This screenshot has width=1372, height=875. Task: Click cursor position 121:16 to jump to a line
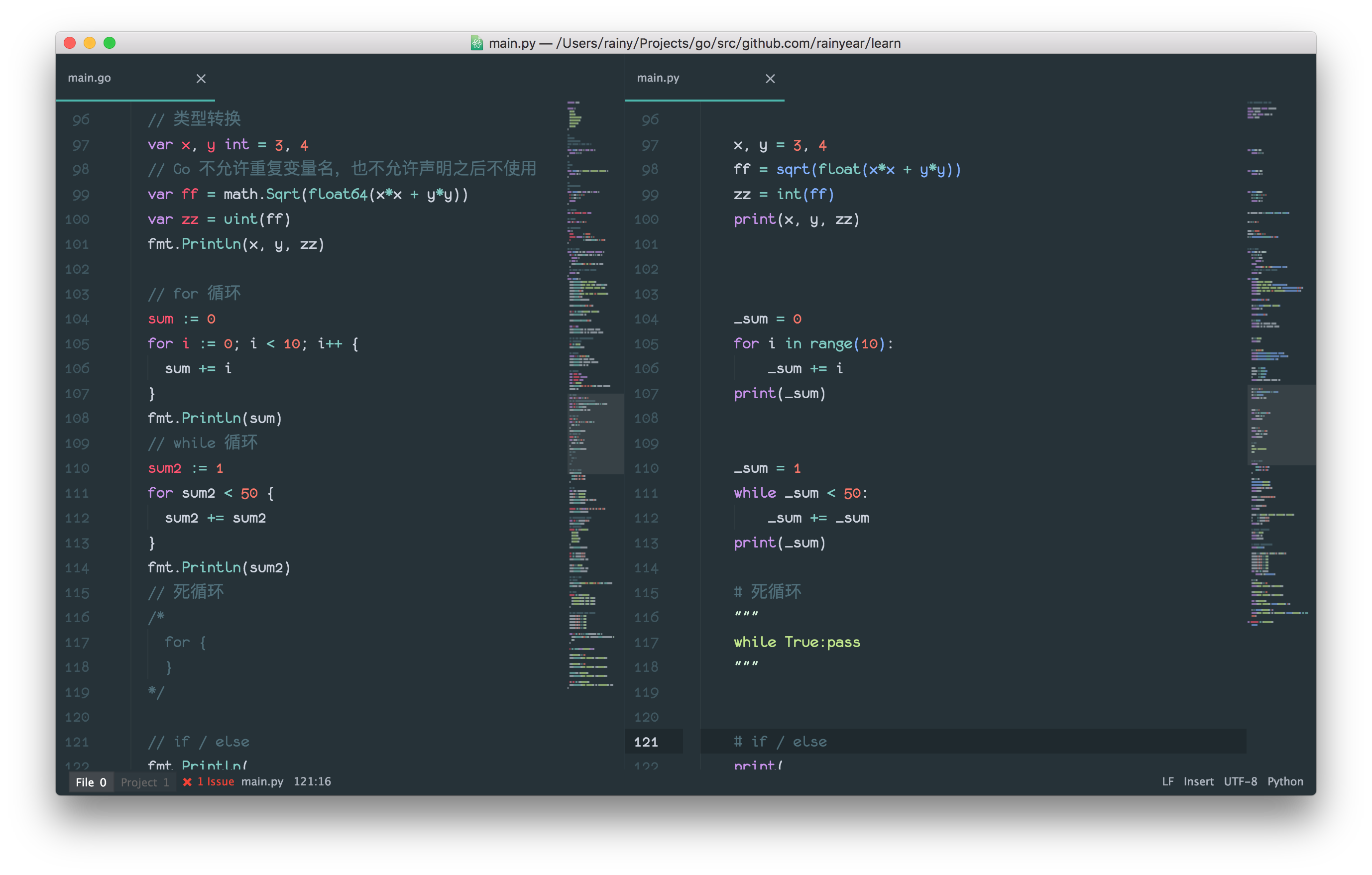(312, 781)
